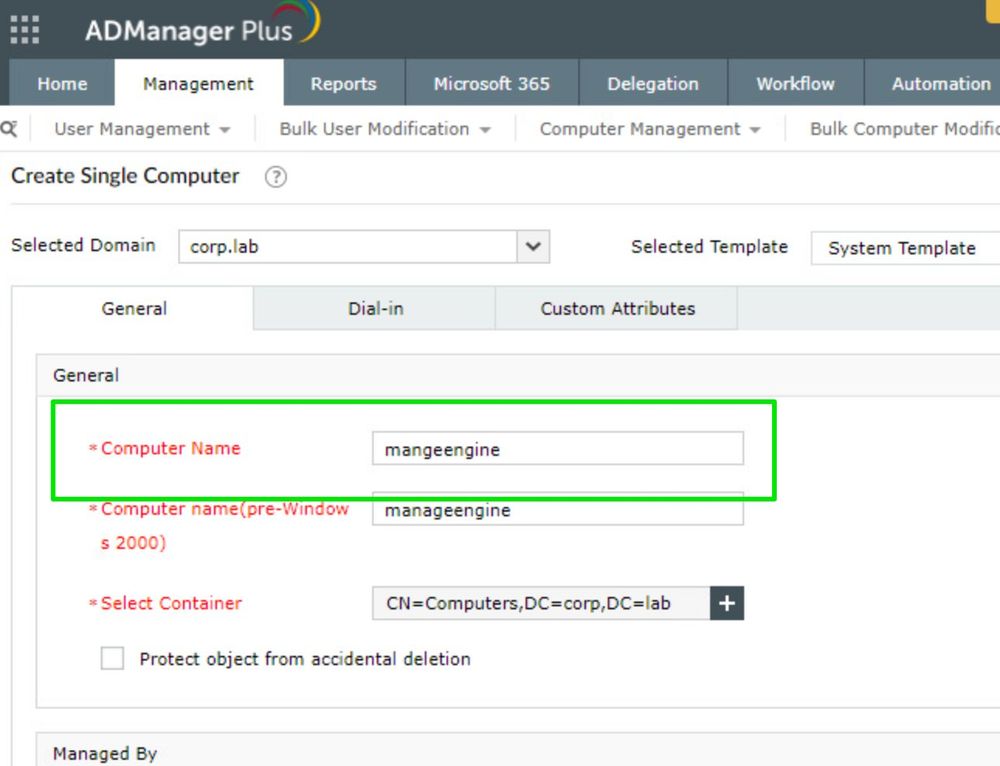Viewport: 1000px width, 766px height.
Task: Click the Selected Template label
Action: 709,247
